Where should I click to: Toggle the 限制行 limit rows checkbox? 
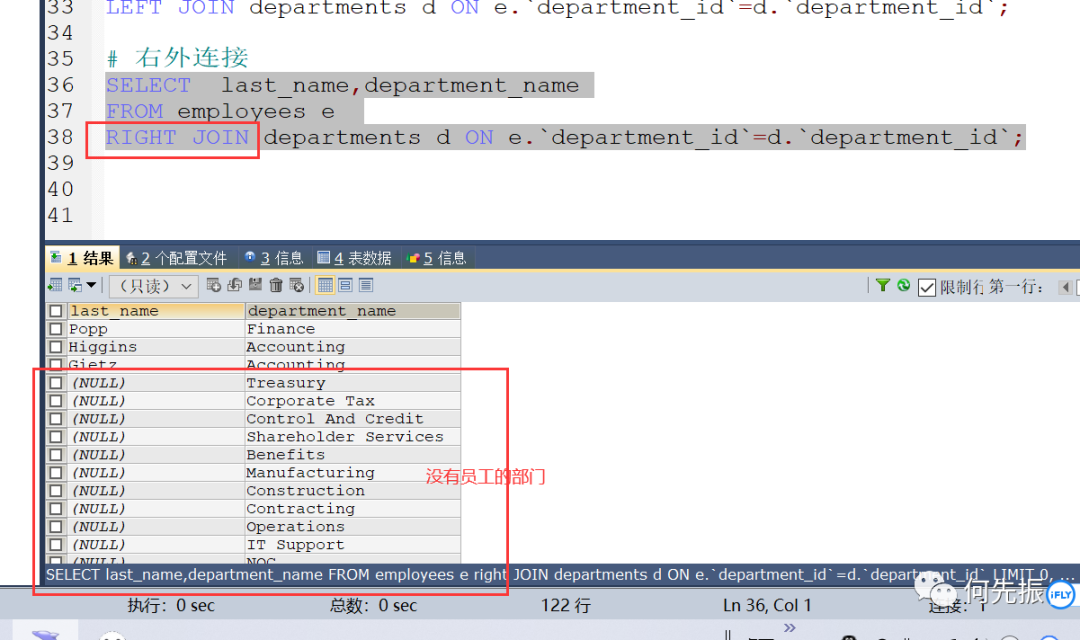tap(926, 287)
